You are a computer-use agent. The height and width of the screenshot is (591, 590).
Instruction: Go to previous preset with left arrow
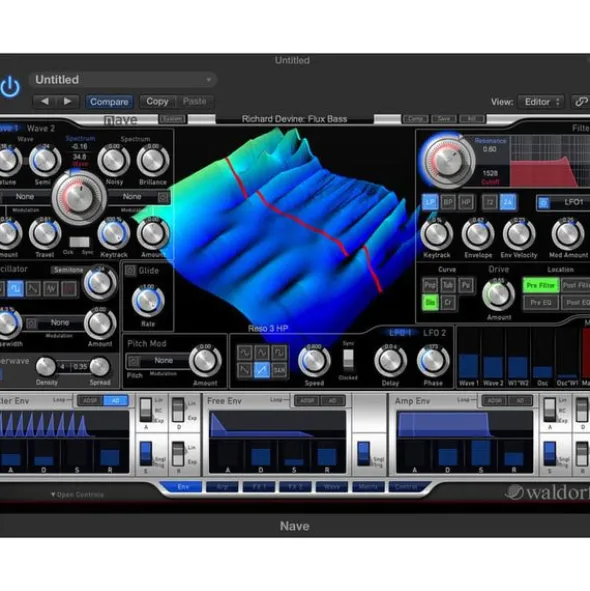(x=45, y=101)
